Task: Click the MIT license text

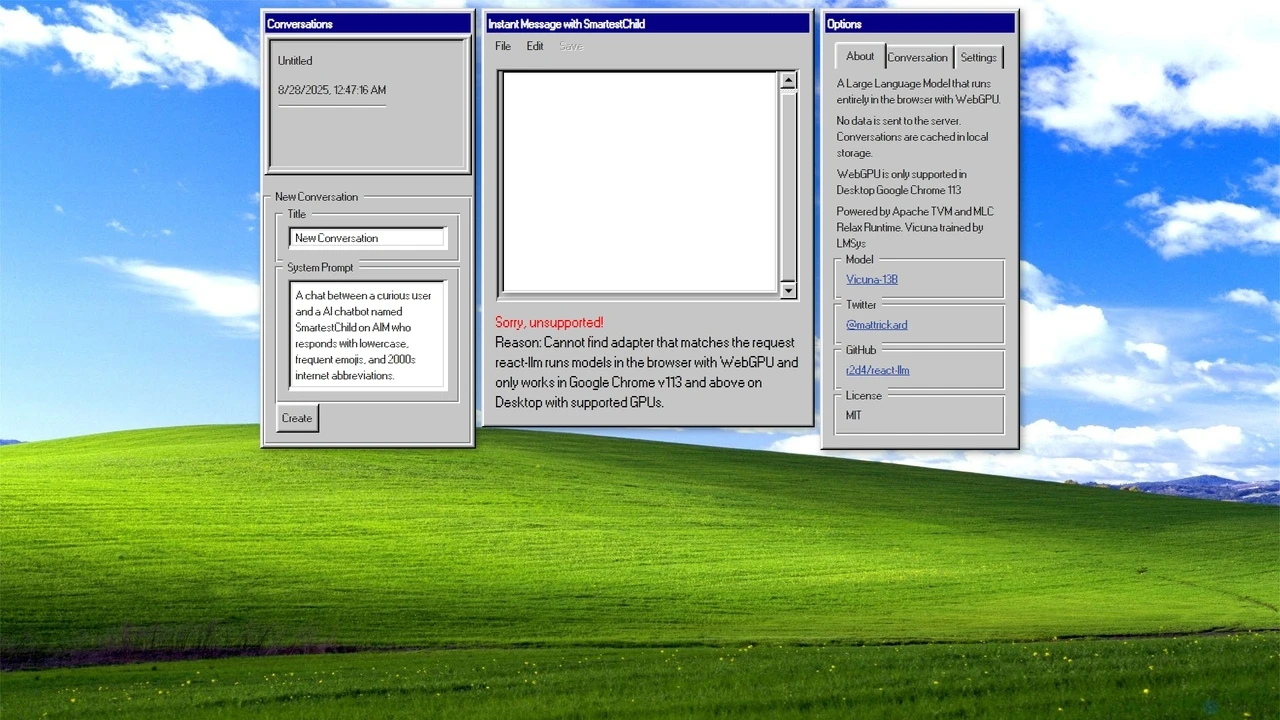Action: coord(854,415)
